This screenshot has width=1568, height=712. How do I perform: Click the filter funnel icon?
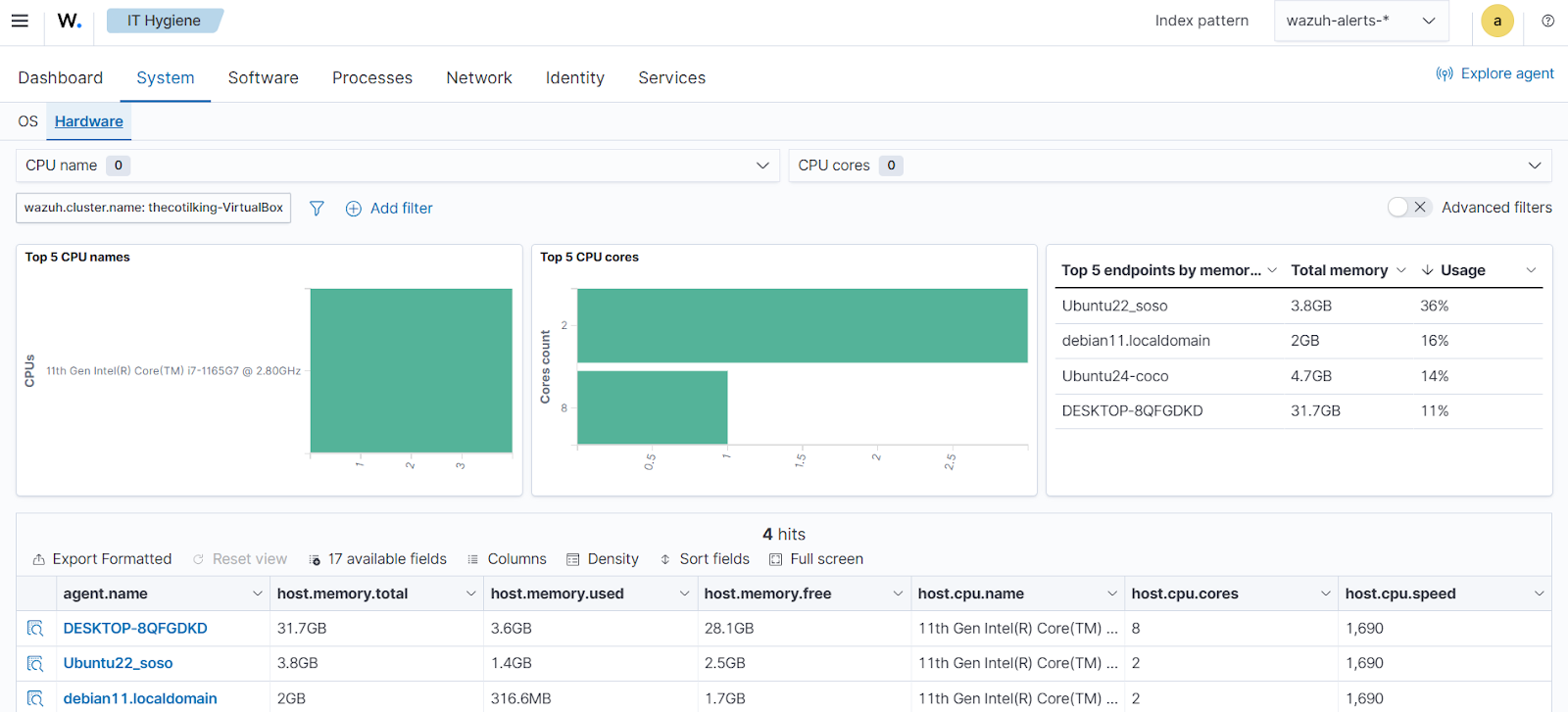pos(317,209)
